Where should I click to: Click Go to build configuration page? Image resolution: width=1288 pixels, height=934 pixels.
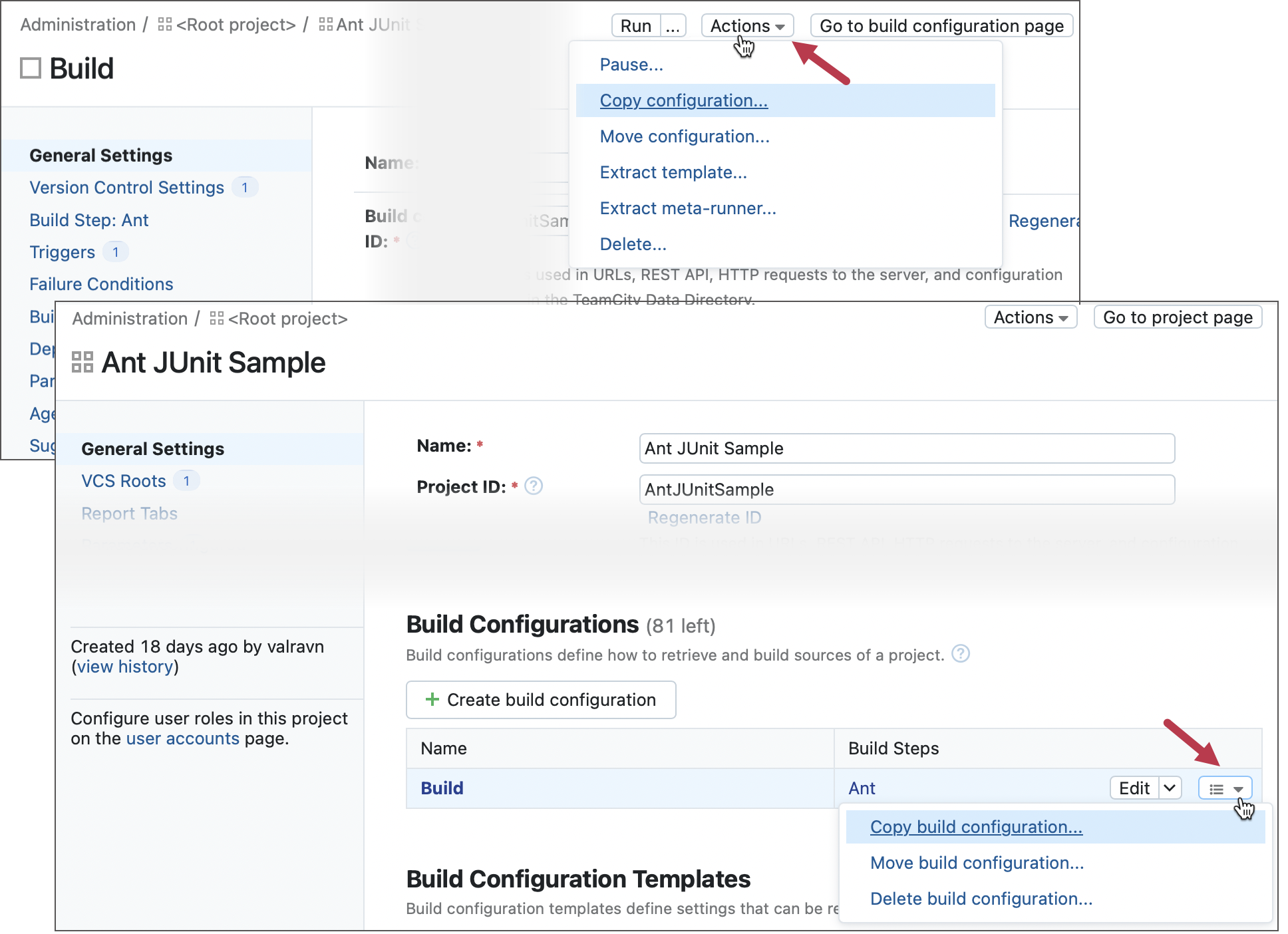tap(941, 25)
